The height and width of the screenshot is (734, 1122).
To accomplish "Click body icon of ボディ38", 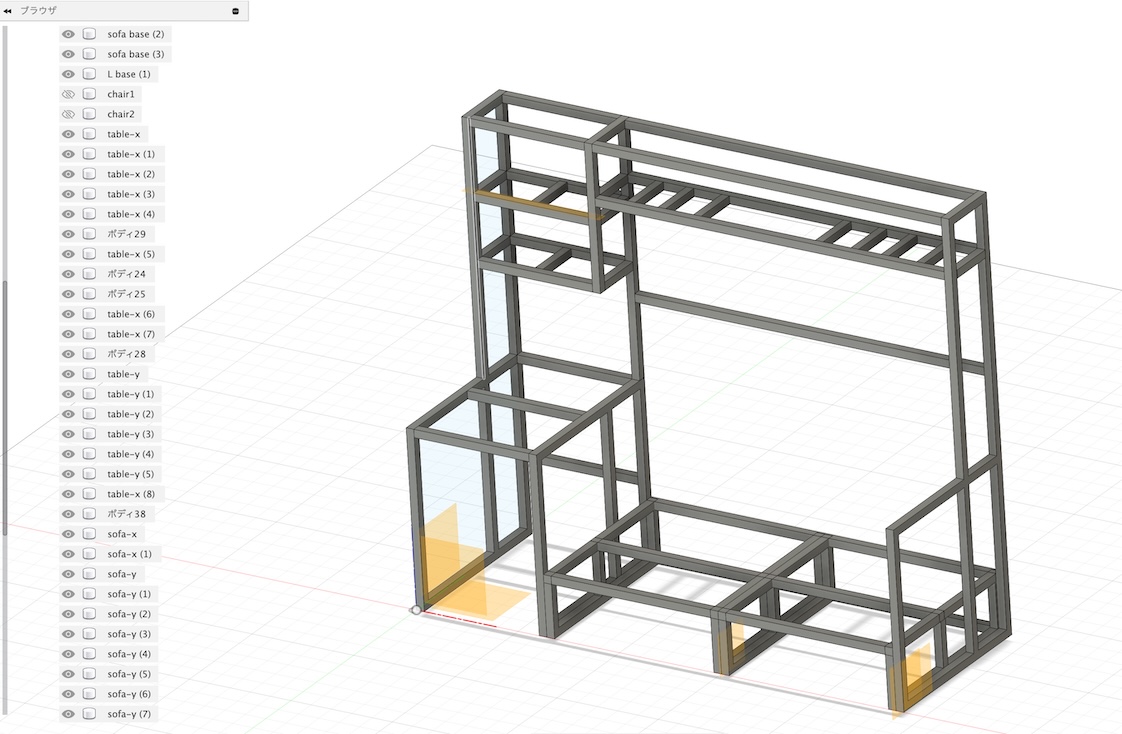I will pyautogui.click(x=89, y=514).
